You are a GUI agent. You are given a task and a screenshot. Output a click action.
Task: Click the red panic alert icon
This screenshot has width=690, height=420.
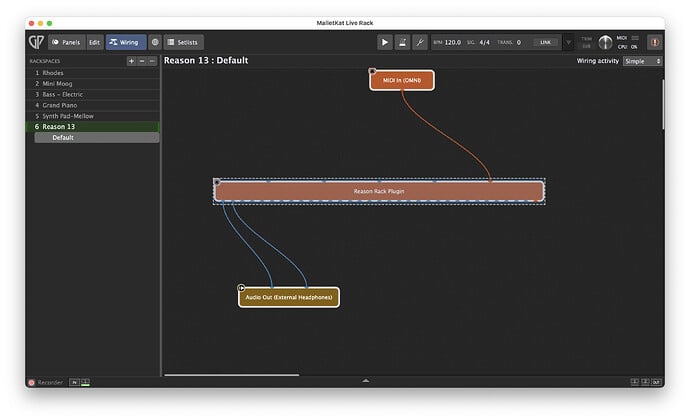(x=654, y=42)
